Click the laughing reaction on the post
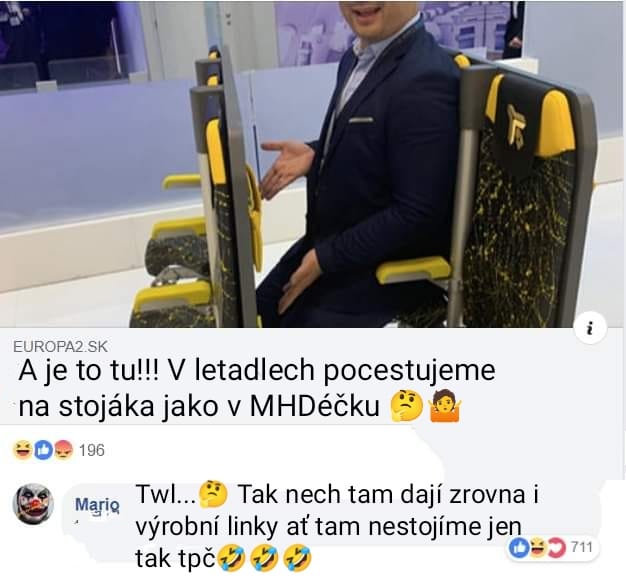Screen dimensions: 626x579 click(x=22, y=450)
